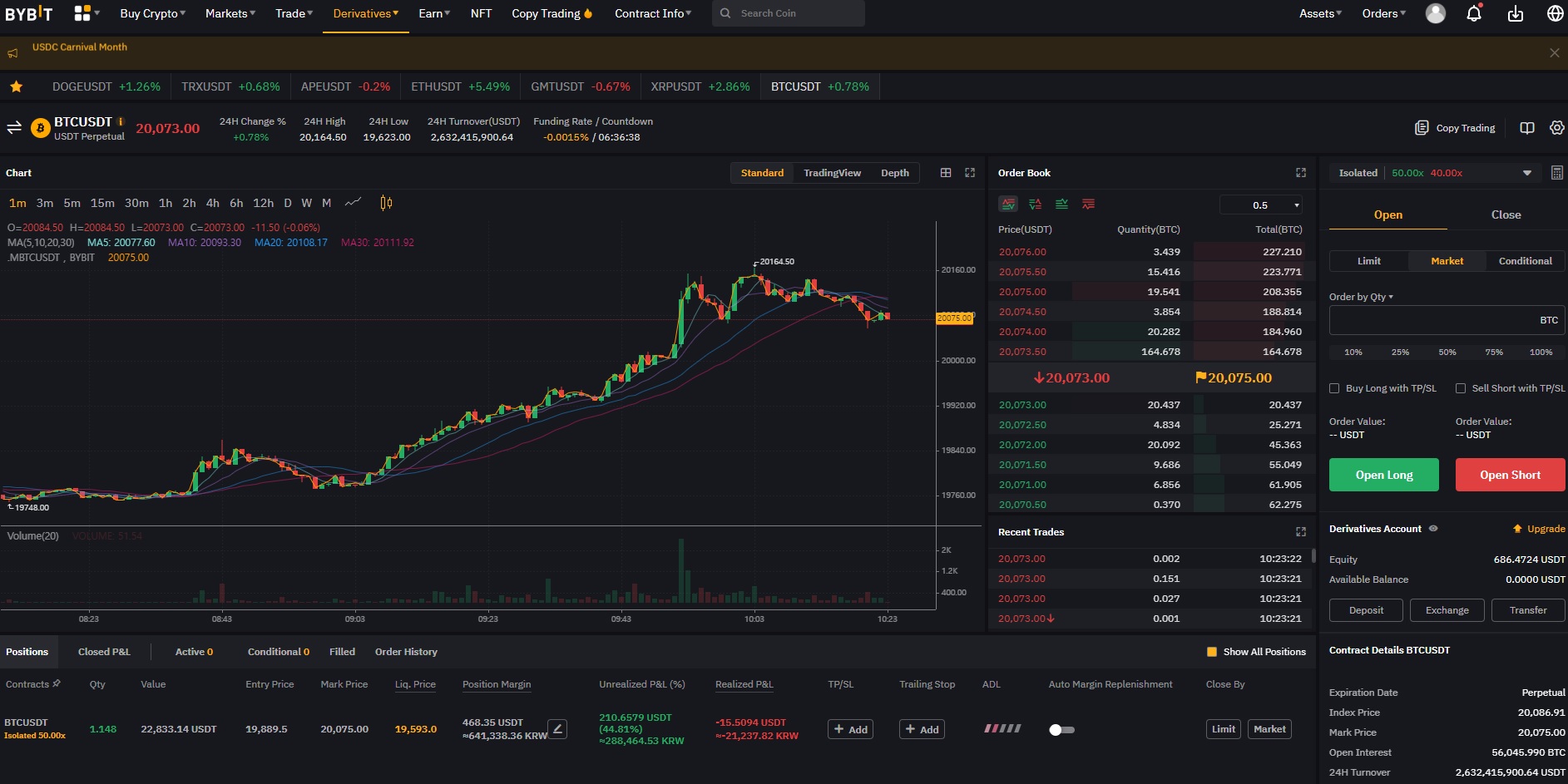Select the Limit order type tab
This screenshot has width=1568, height=784.
pos(1369,261)
